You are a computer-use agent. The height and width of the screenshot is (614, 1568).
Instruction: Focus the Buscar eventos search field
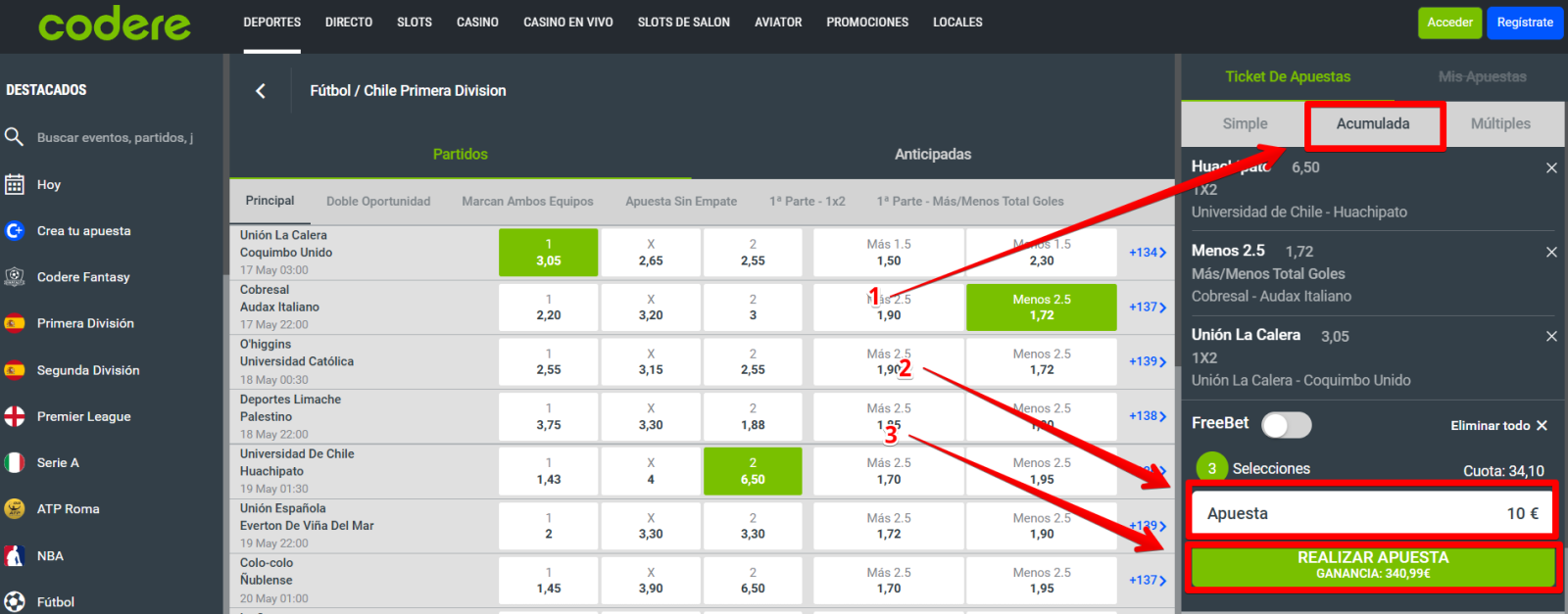[x=116, y=138]
